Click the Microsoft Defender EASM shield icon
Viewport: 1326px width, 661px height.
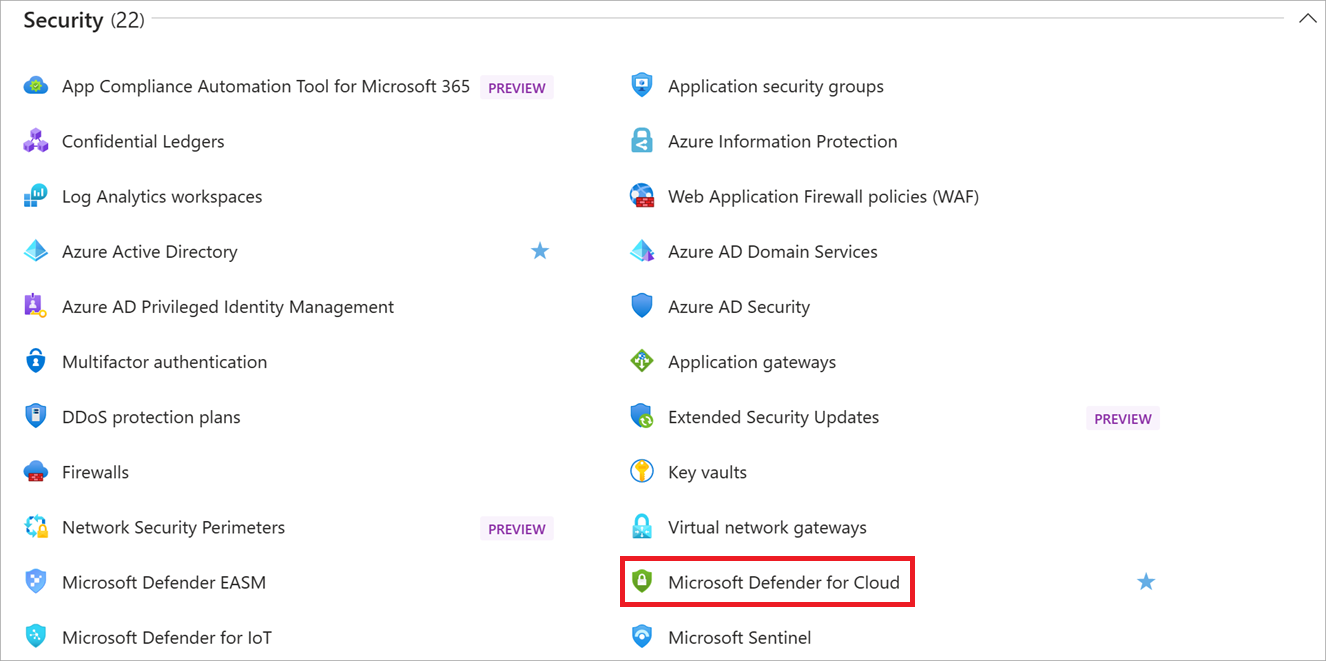(x=36, y=581)
